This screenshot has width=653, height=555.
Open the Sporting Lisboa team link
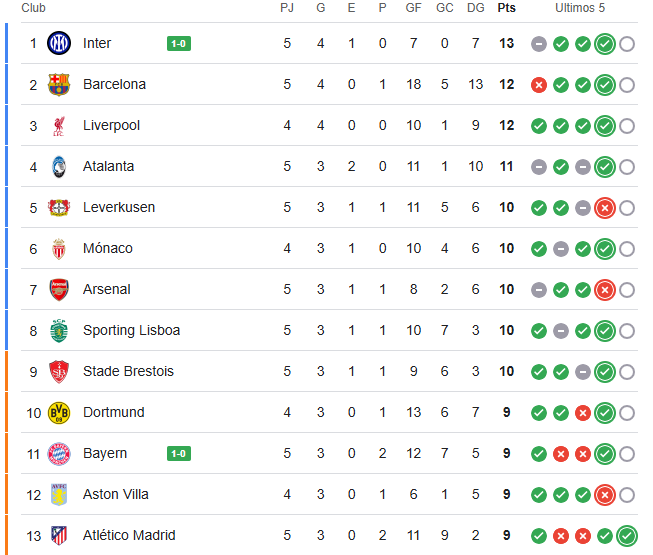point(131,330)
